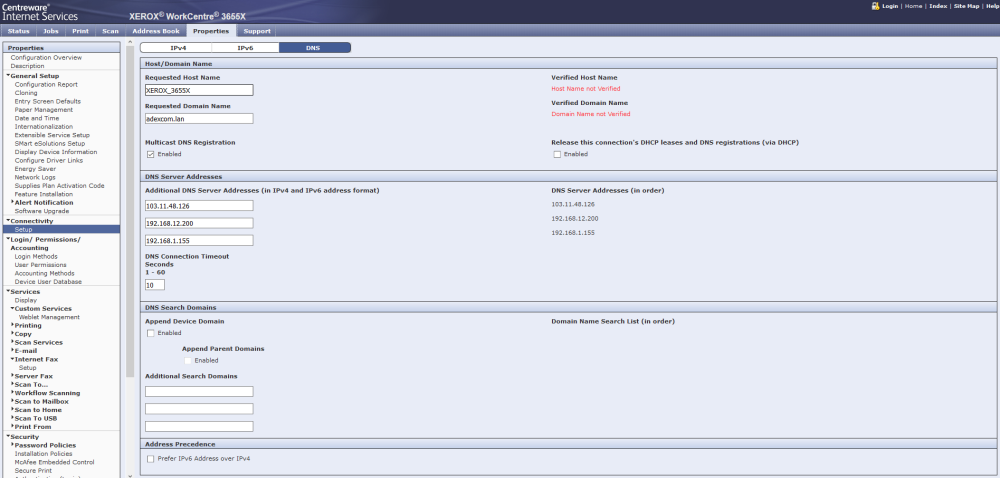Click the lock and key login icon
The height and width of the screenshot is (478, 1000).
(x=875, y=6)
